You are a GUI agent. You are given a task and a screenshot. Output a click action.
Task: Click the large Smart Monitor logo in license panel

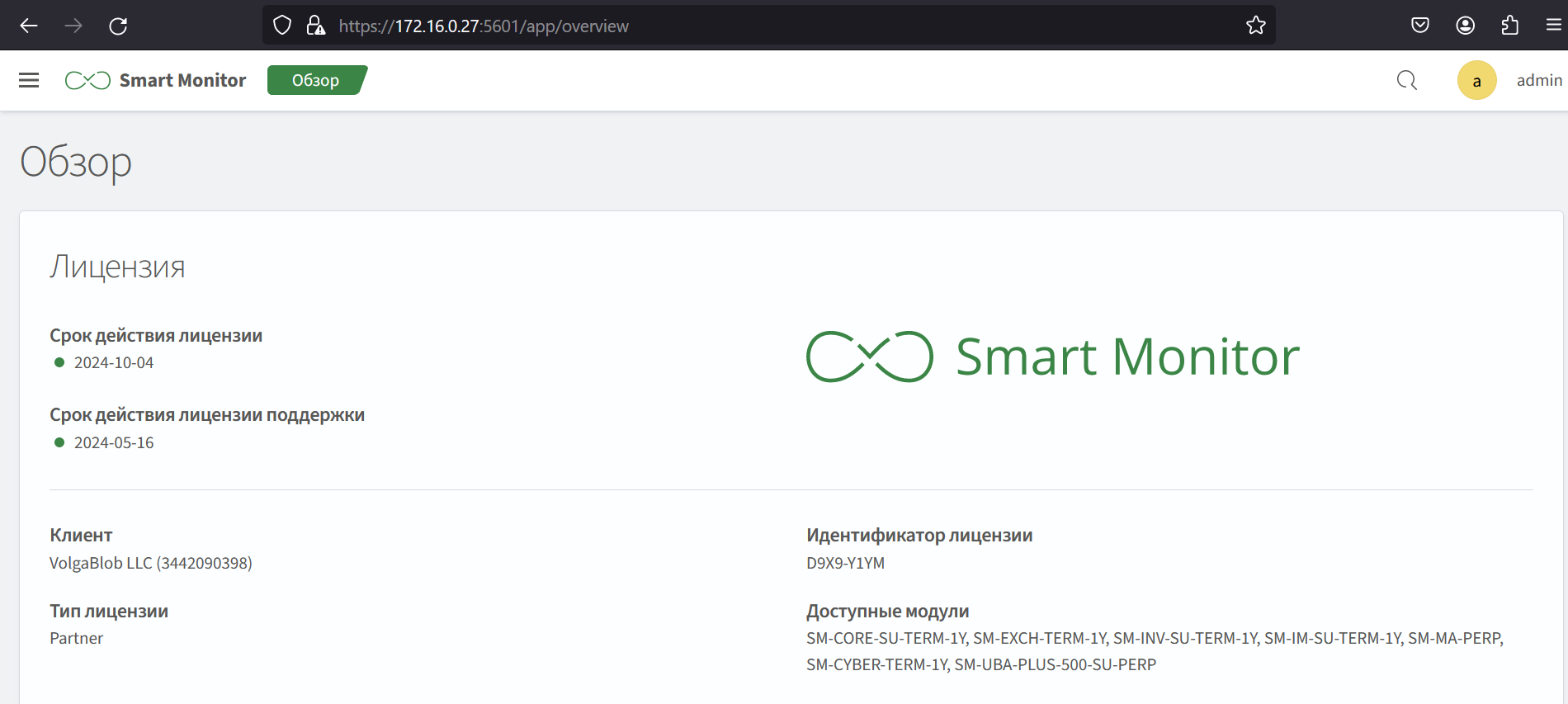point(1052,357)
